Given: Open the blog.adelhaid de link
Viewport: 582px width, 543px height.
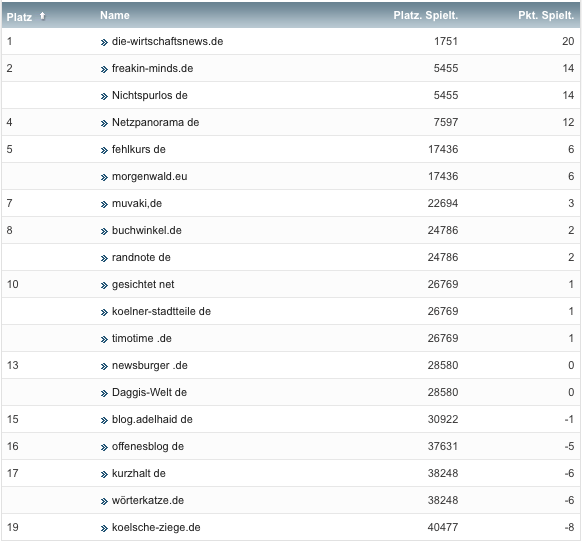Looking at the screenshot, I should 152,419.
